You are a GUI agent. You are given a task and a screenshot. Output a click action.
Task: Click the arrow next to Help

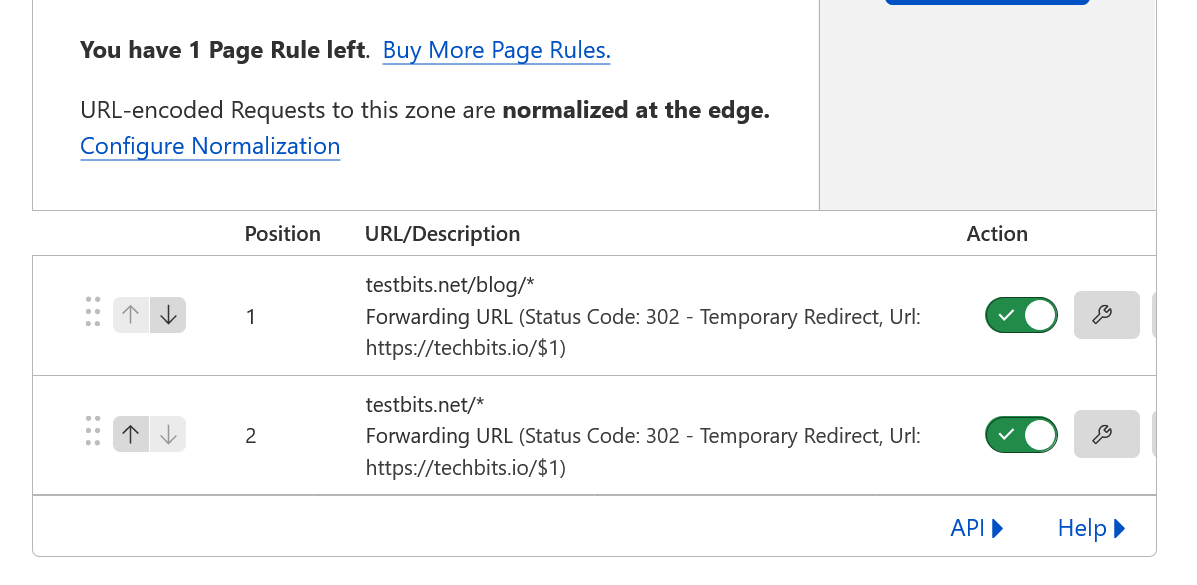coord(1119,527)
